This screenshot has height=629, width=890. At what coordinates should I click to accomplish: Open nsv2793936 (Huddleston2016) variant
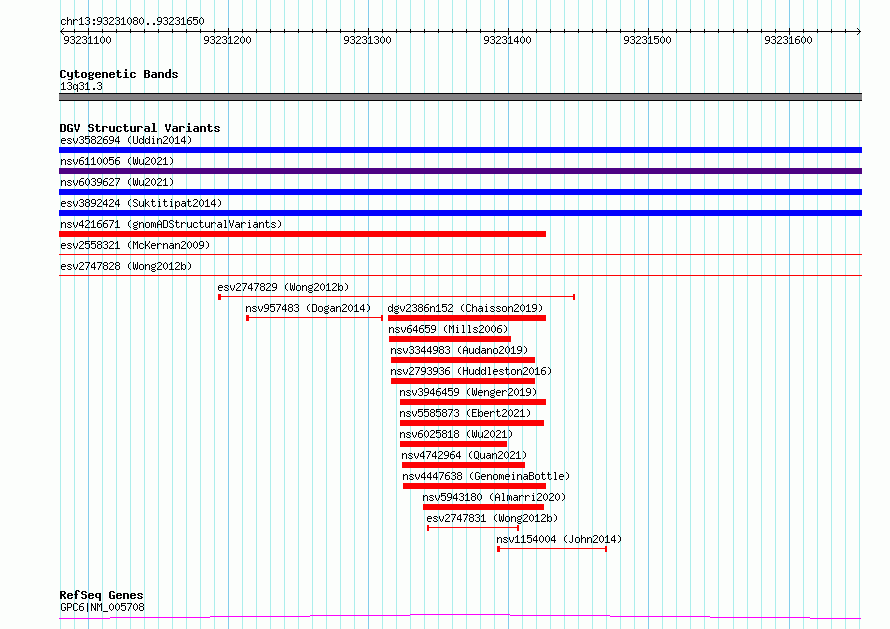[463, 381]
